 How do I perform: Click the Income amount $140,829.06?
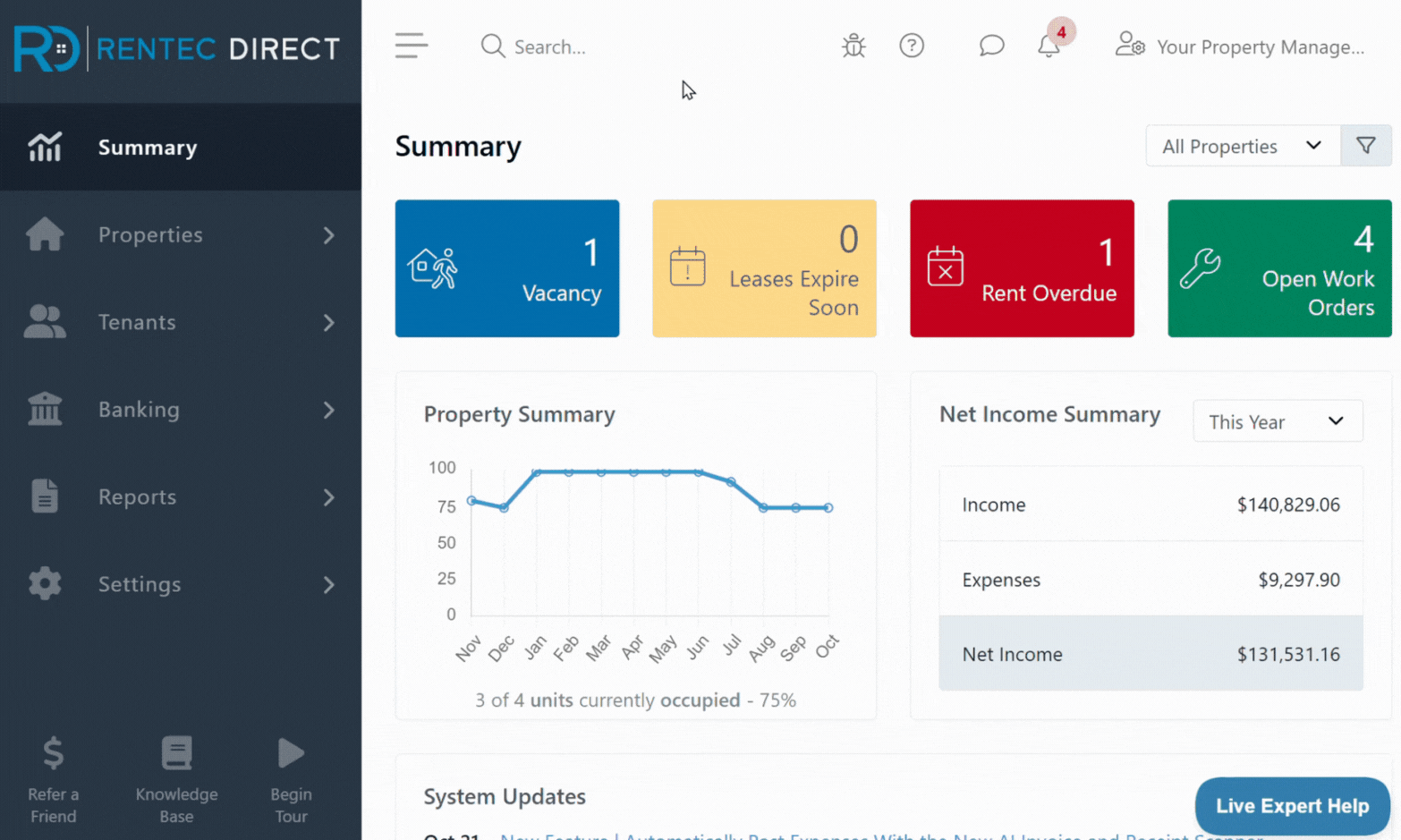coord(1288,505)
